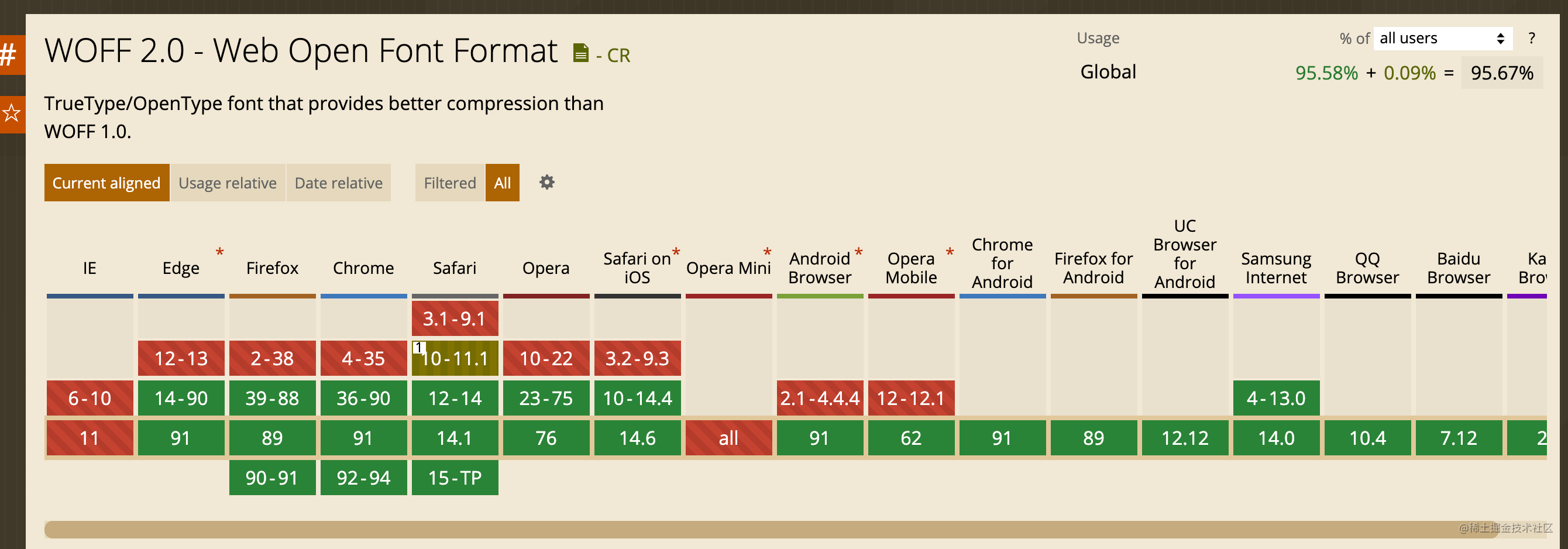This screenshot has width=1568, height=549.
Task: Click the IE 6-10 red support cell
Action: coord(90,398)
